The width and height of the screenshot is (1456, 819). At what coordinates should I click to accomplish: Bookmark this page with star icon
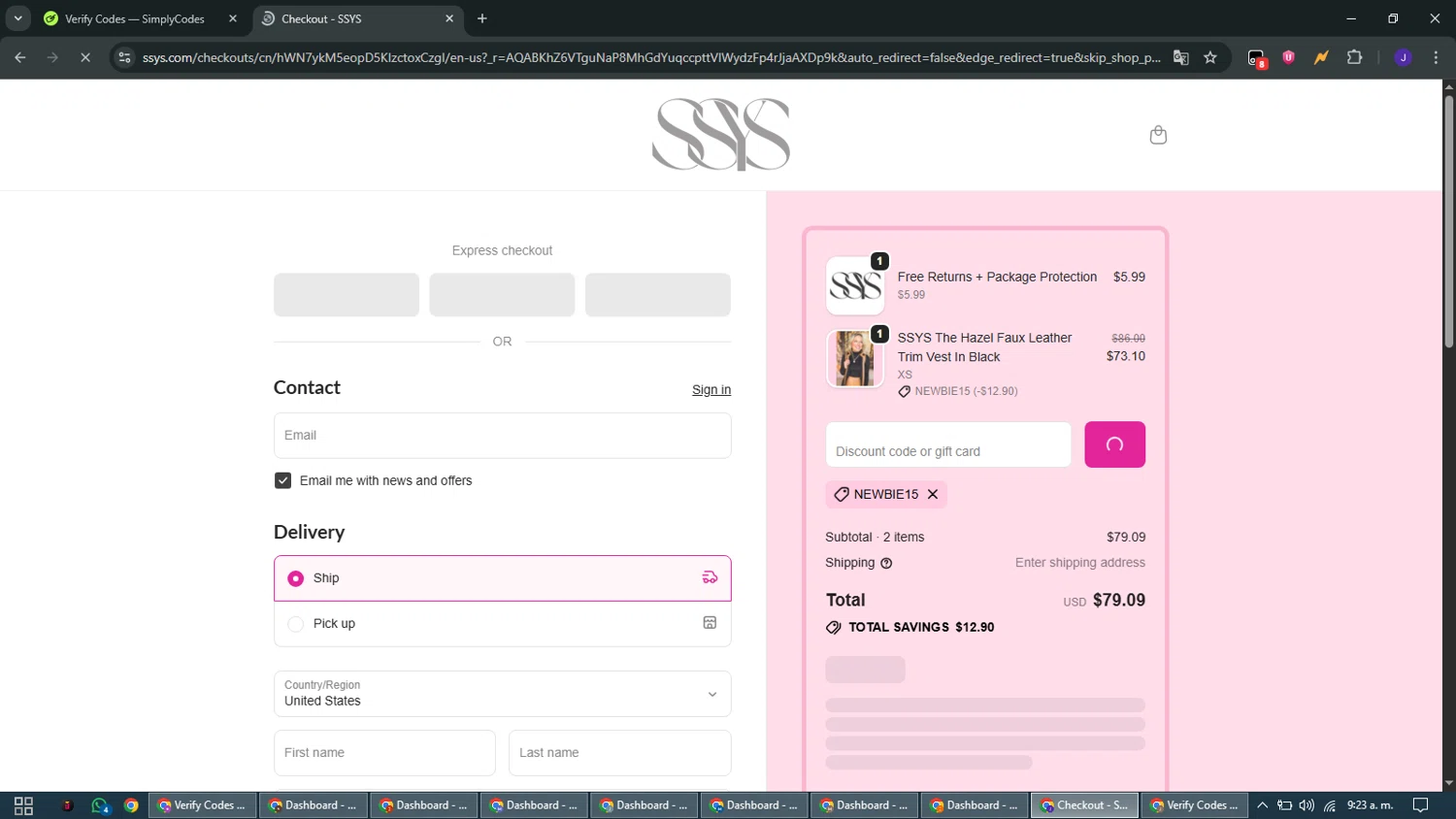coord(1210,57)
